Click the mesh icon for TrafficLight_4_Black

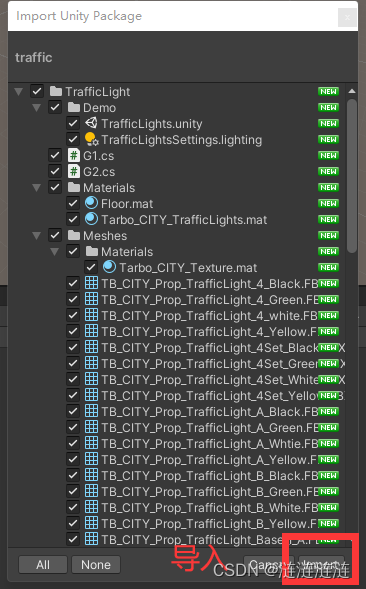(x=91, y=283)
